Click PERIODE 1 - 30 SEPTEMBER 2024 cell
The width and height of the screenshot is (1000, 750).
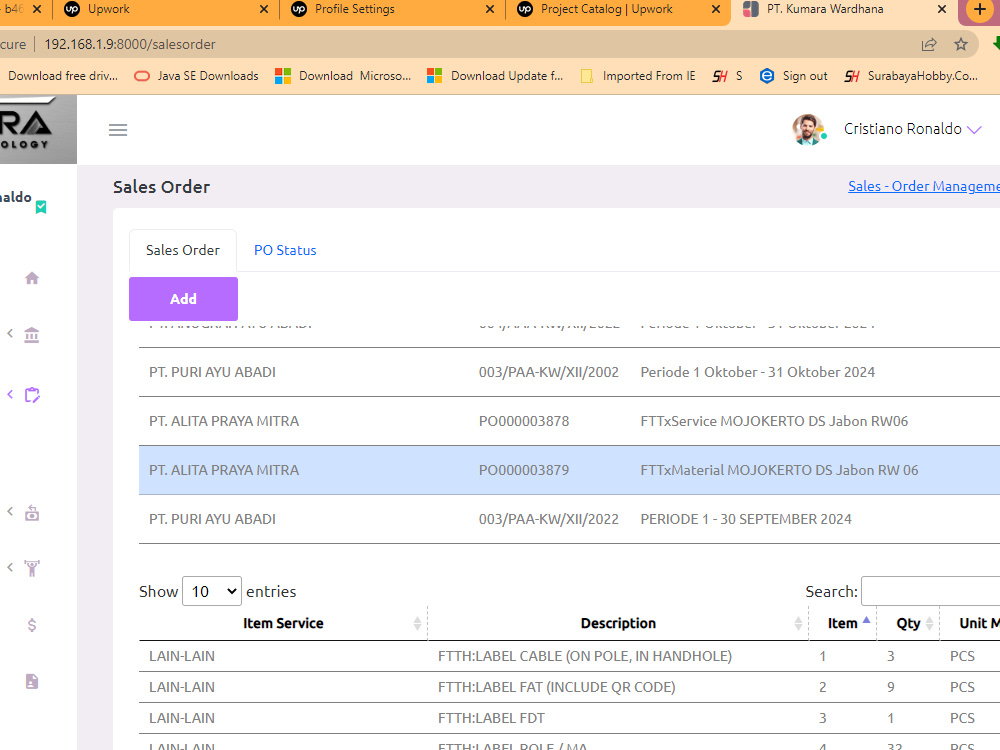pos(746,519)
